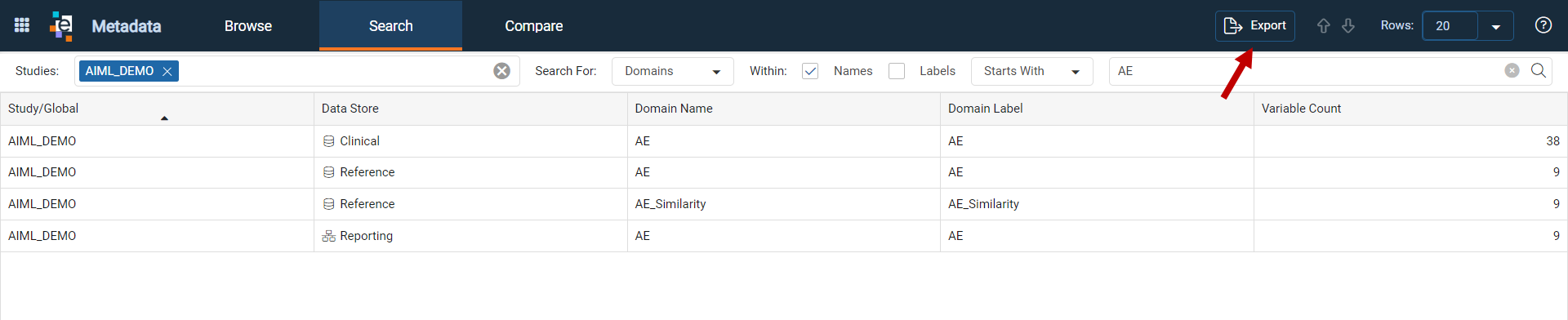
Task: Clear all selected studies
Action: pyautogui.click(x=501, y=71)
